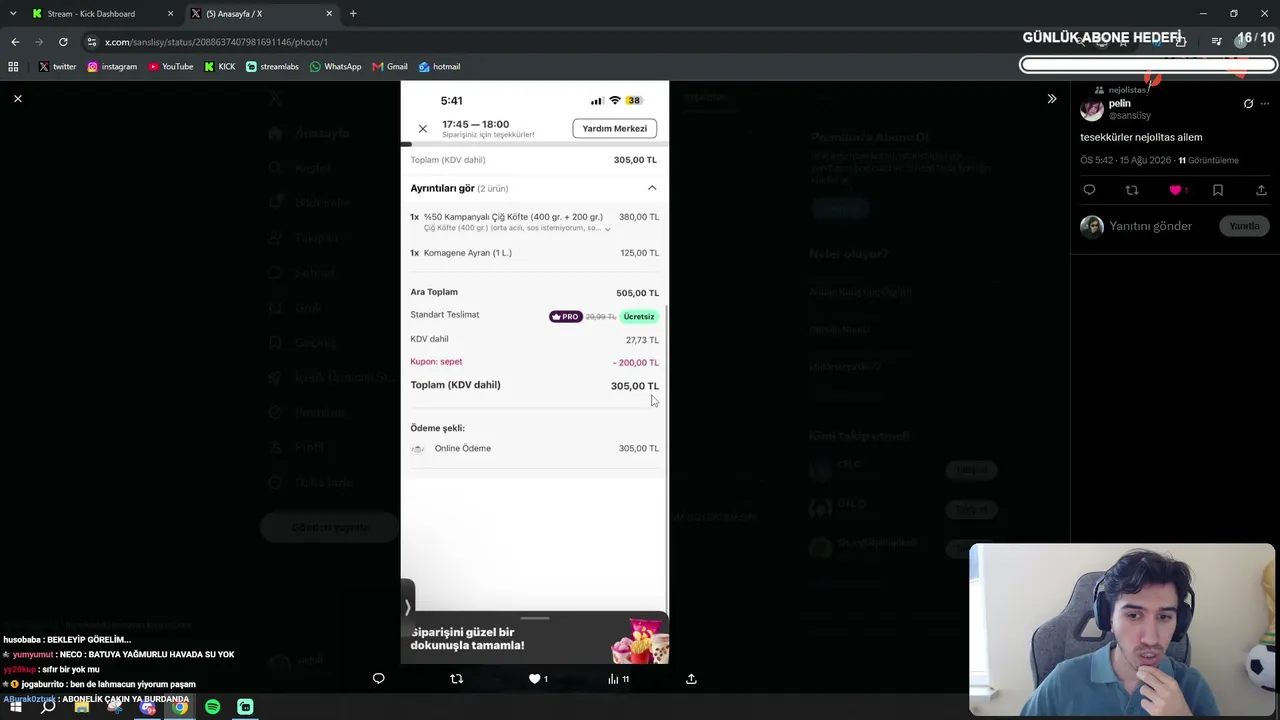Toggle the bookmark icon on pelin's tweet
This screenshot has height=720, width=1280.
coord(1218,190)
